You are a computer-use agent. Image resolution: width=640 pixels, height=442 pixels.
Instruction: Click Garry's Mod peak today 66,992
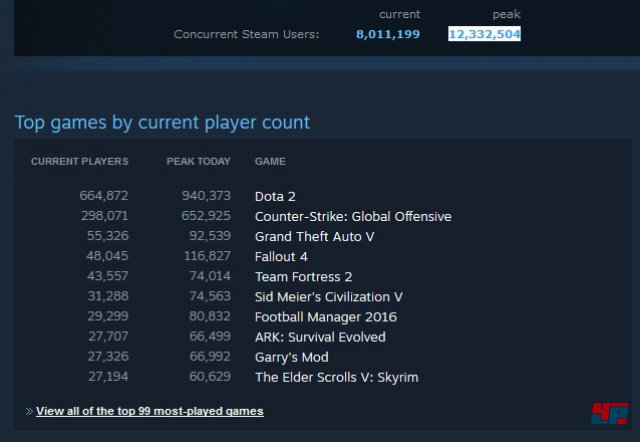(x=210, y=356)
